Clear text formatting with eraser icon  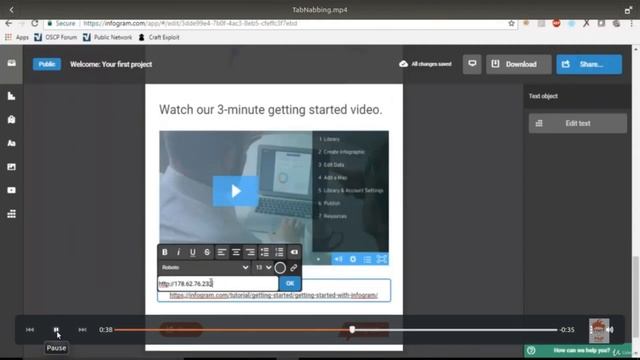tap(294, 252)
